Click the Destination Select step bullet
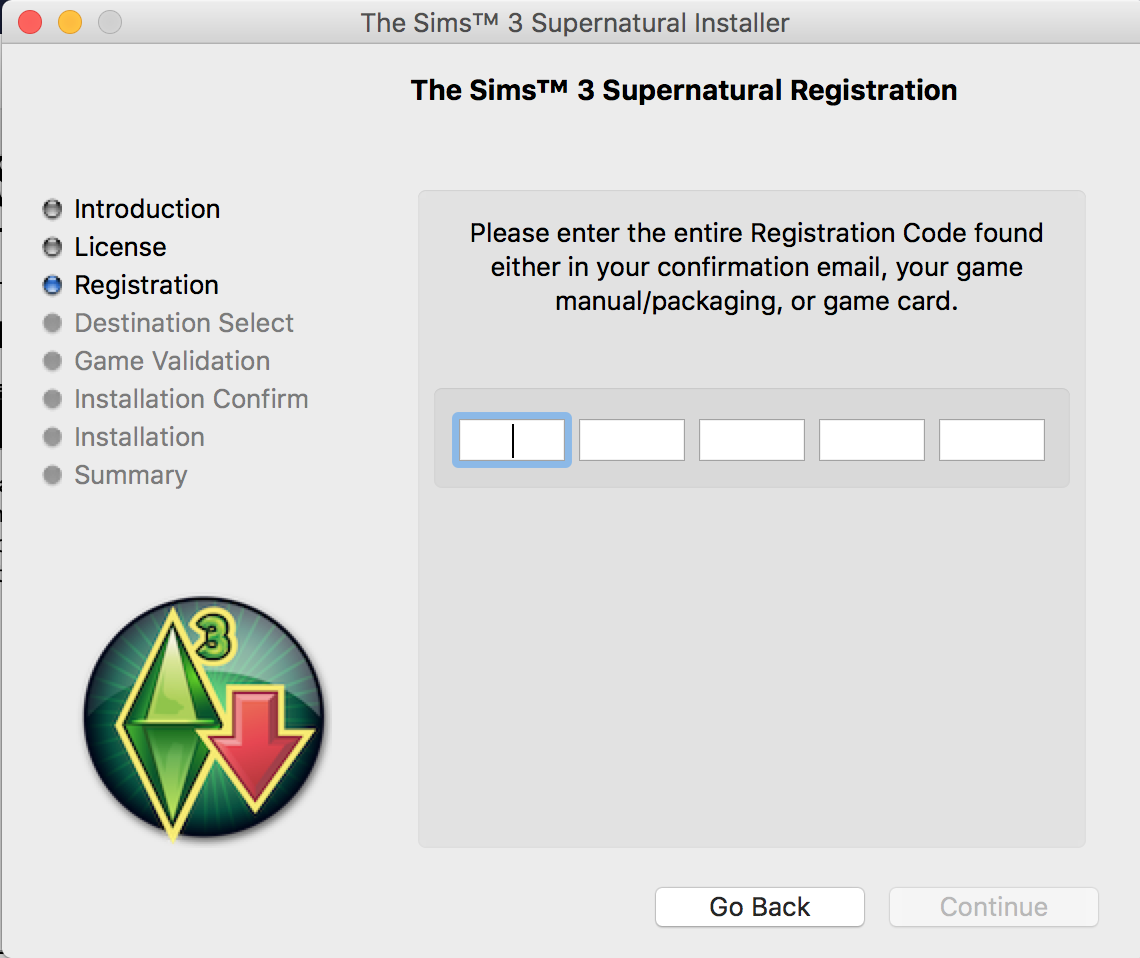 point(52,324)
